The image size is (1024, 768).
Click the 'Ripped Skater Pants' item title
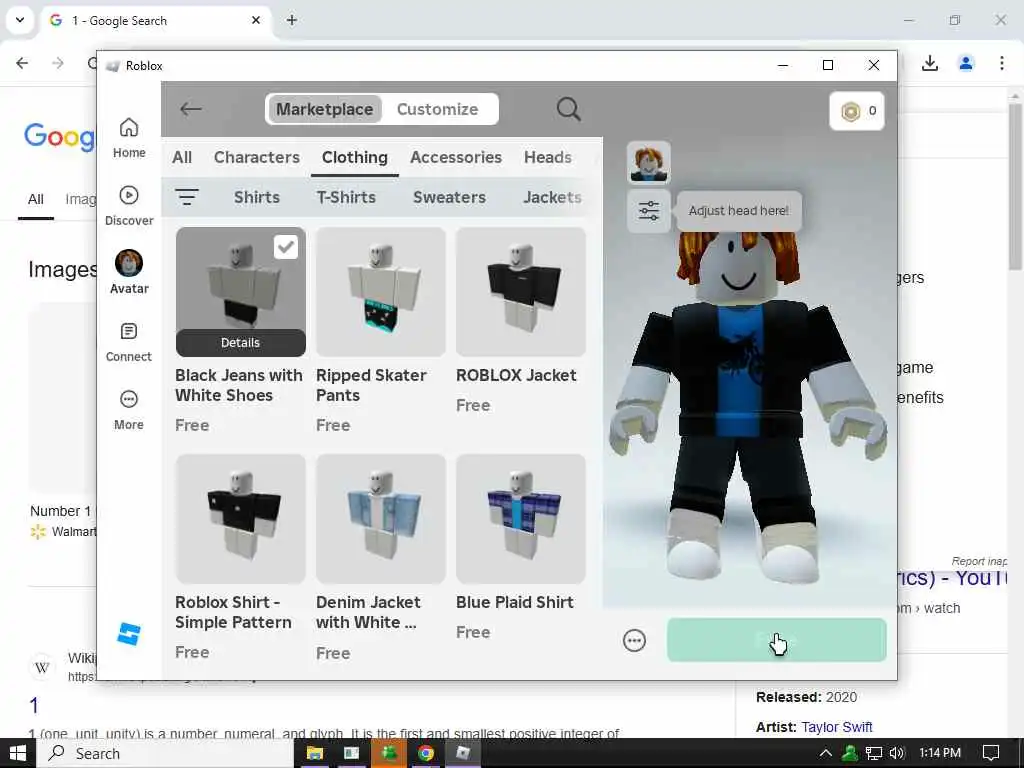371,385
